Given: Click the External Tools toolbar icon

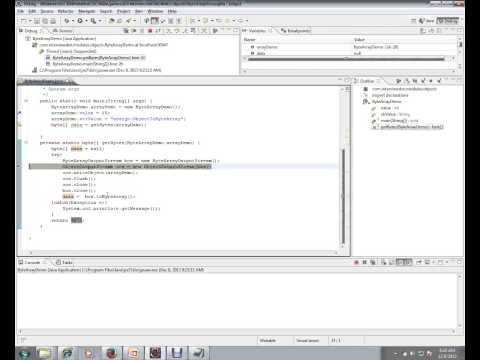Looking at the screenshot, I should coord(93,21).
